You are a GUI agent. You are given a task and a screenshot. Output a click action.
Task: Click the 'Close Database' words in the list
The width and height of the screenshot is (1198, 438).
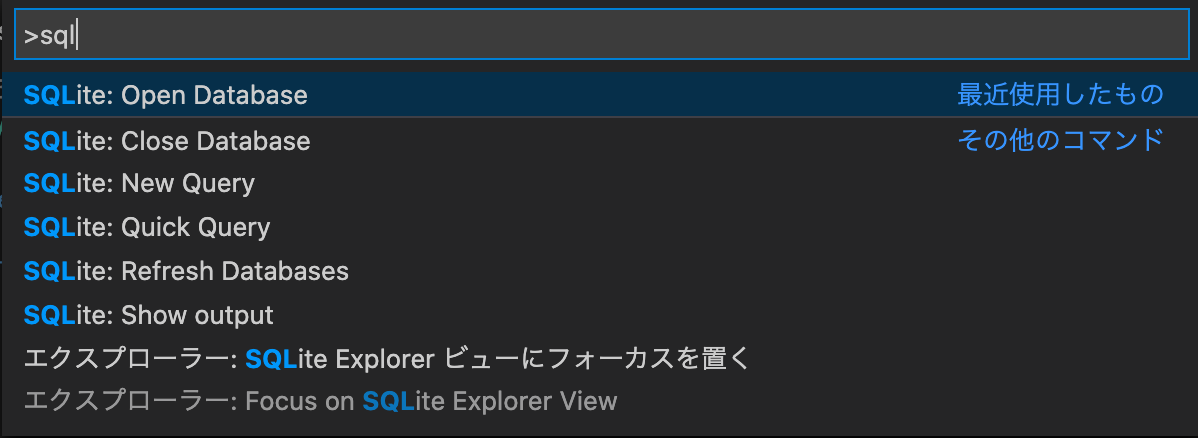215,141
